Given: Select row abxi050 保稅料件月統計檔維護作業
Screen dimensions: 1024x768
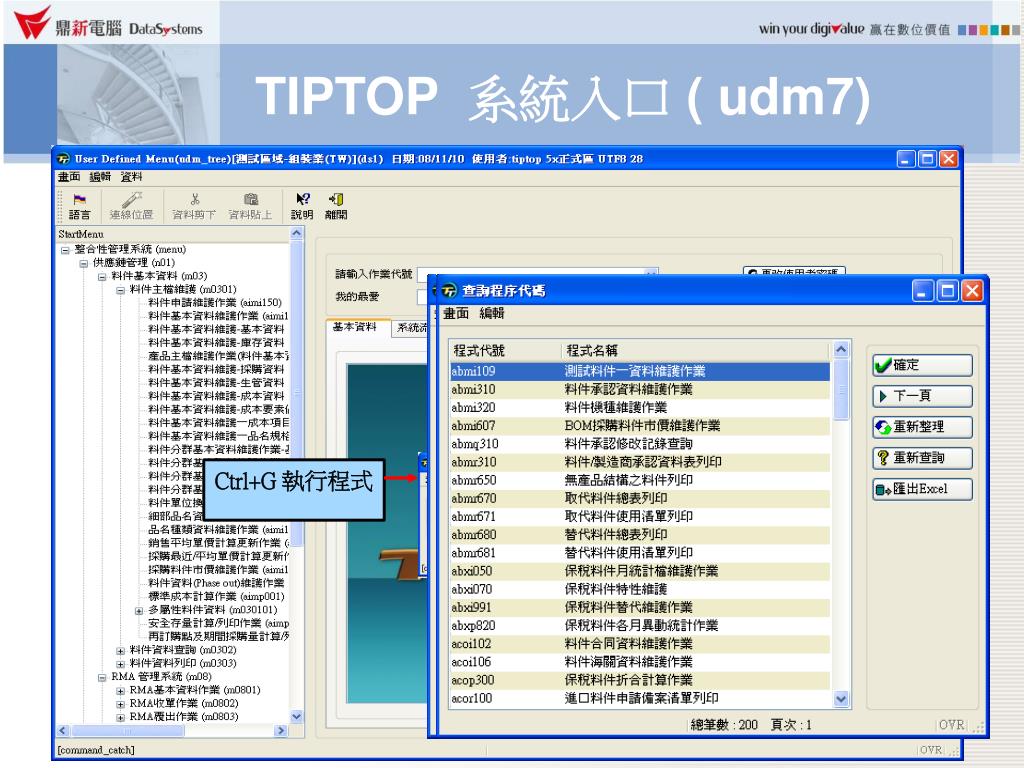Looking at the screenshot, I should (x=640, y=571).
